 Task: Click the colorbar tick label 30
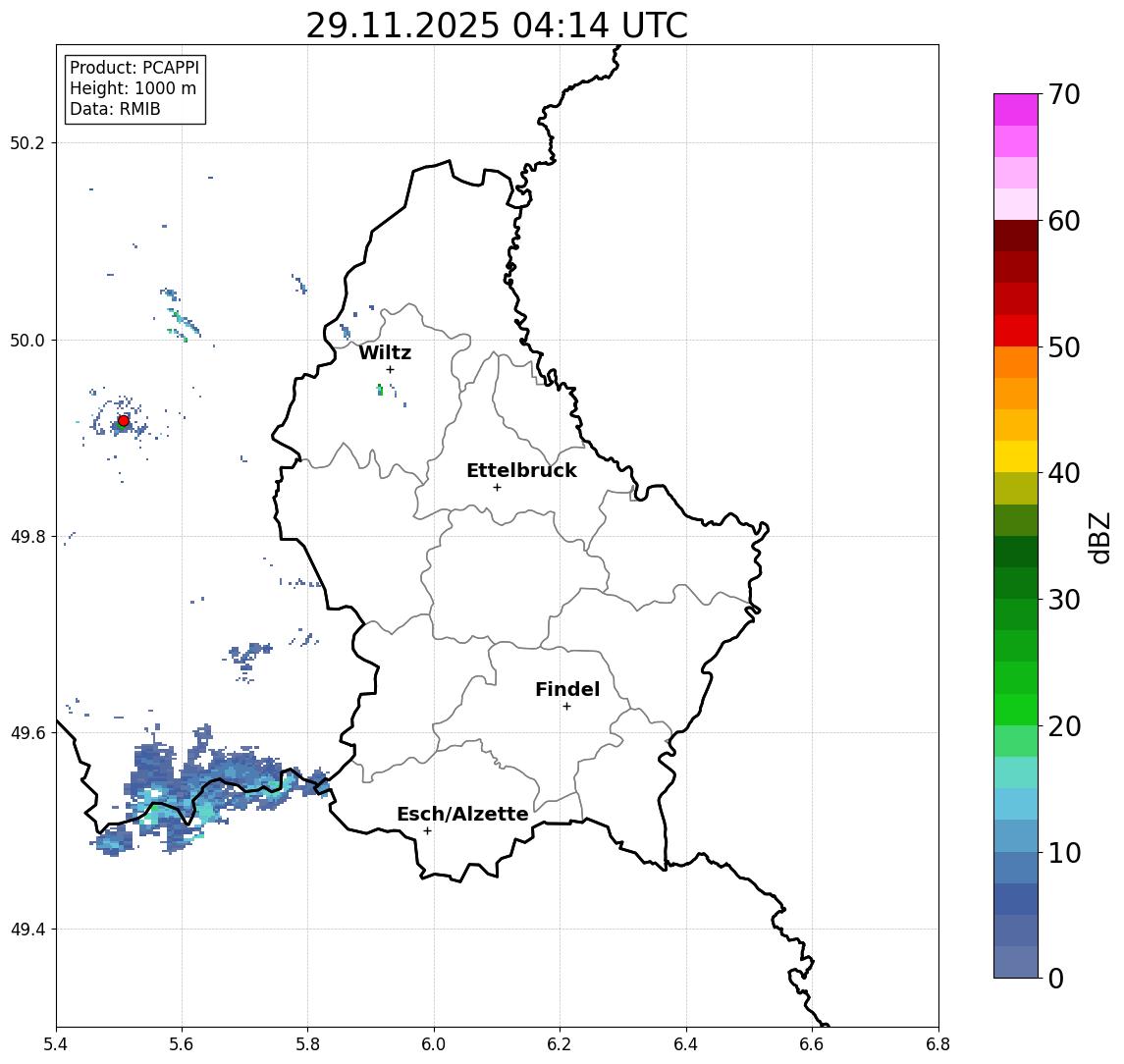point(1064,600)
